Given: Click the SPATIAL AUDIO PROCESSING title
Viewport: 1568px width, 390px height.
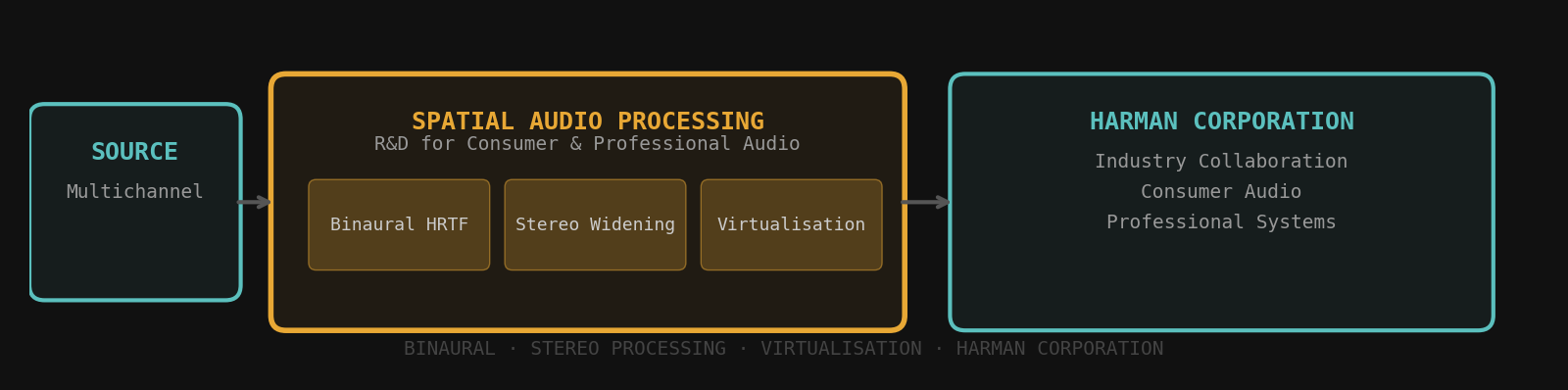Looking at the screenshot, I should pyautogui.click(x=587, y=122).
